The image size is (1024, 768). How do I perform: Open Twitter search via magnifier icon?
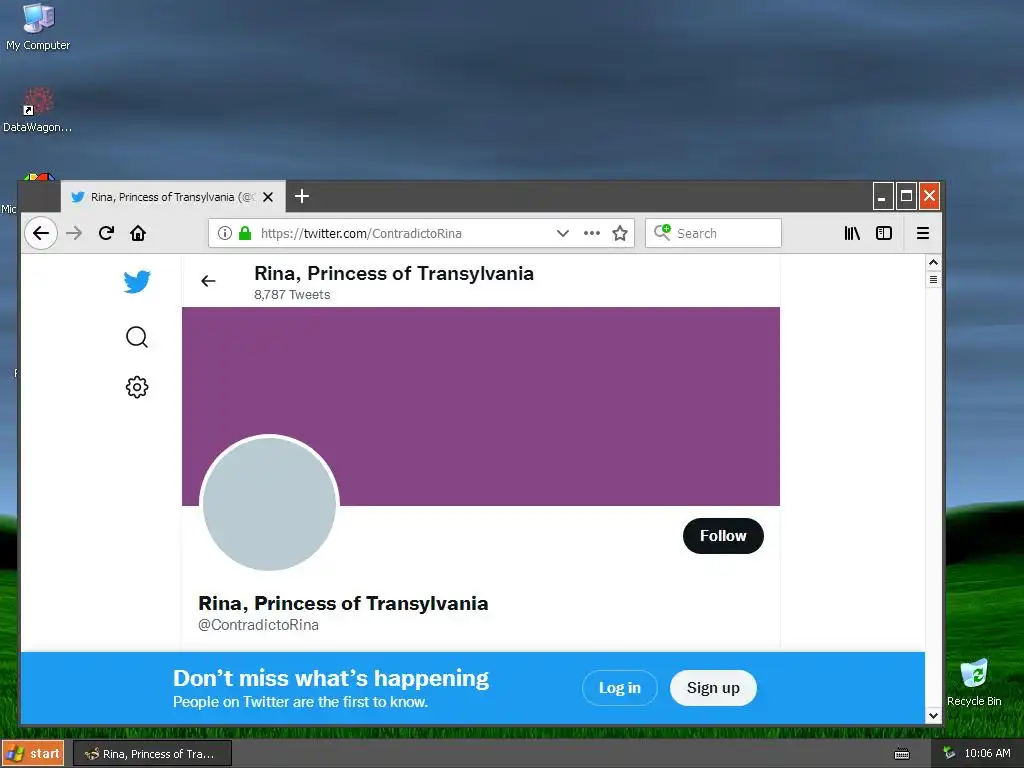pos(136,337)
